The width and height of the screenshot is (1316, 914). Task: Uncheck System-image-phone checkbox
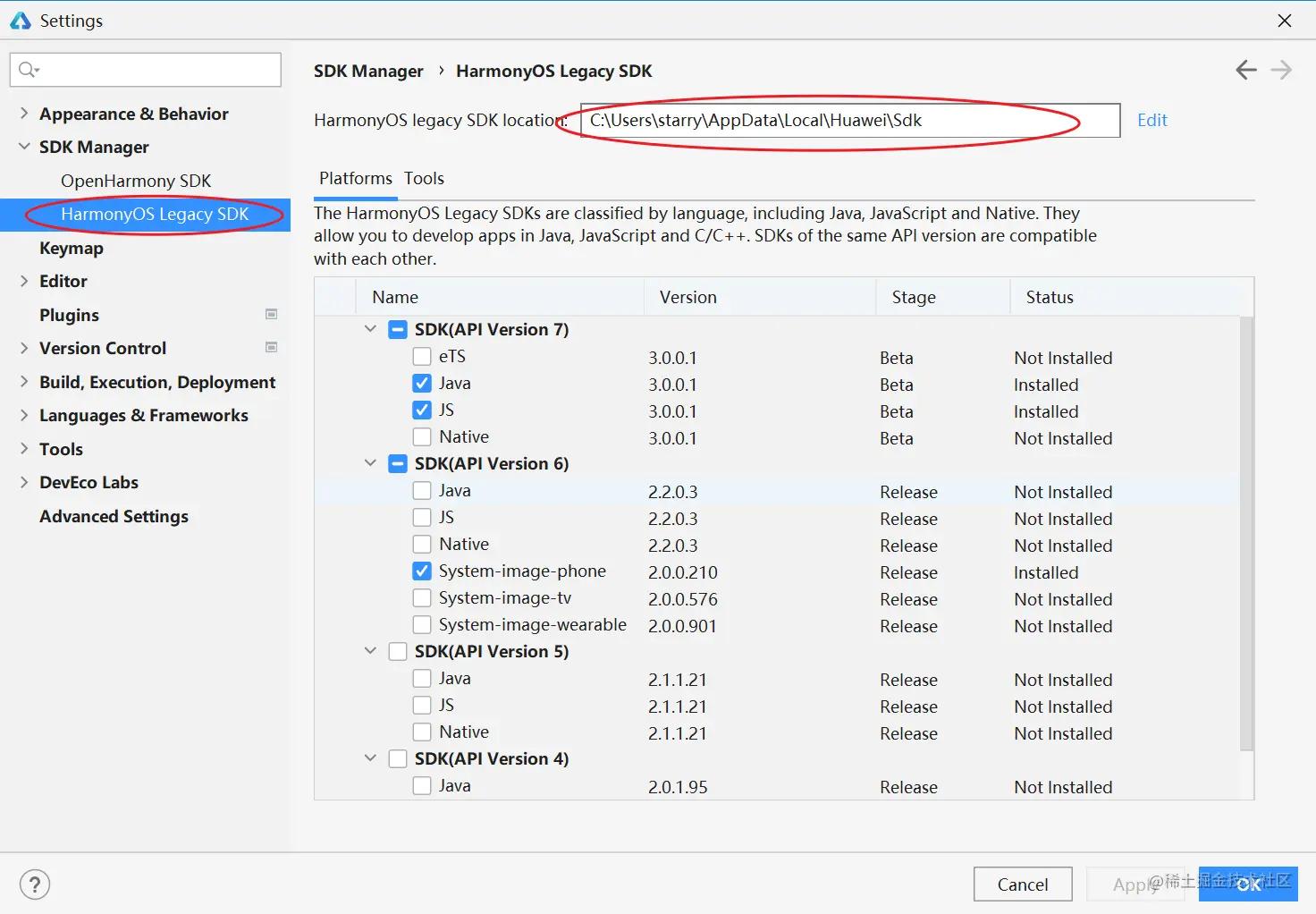coord(422,571)
